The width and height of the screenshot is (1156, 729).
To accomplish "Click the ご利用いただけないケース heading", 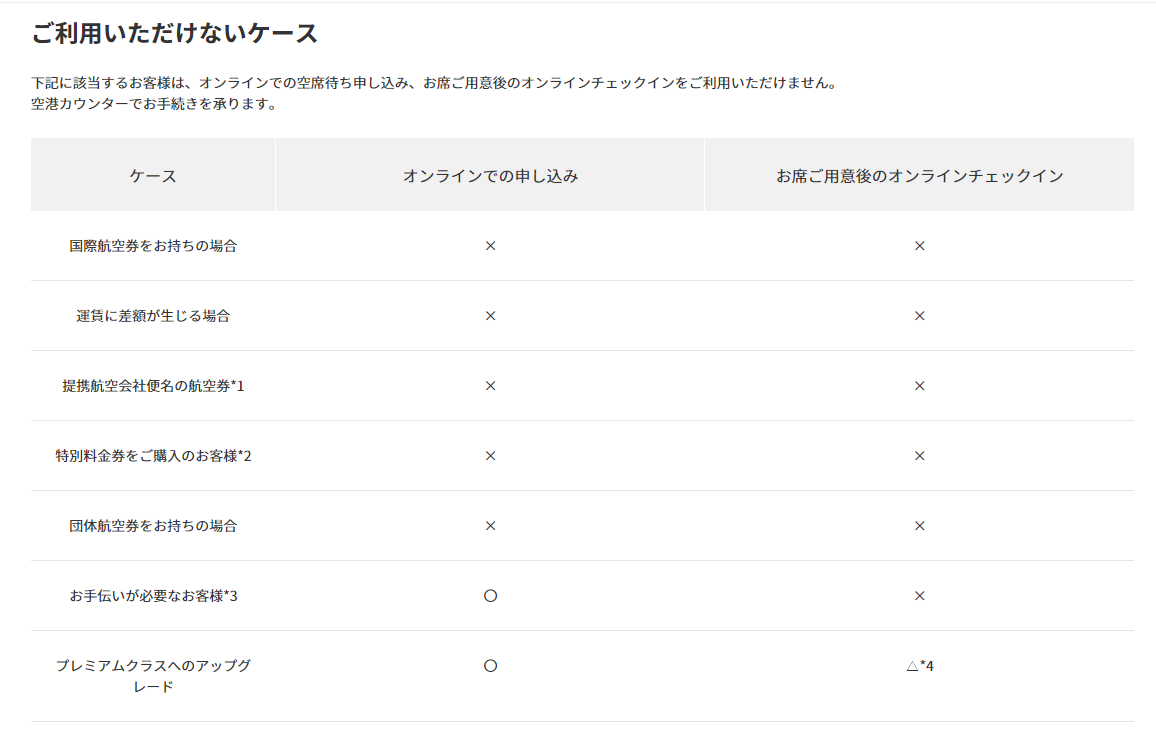I will pyautogui.click(x=175, y=34).
